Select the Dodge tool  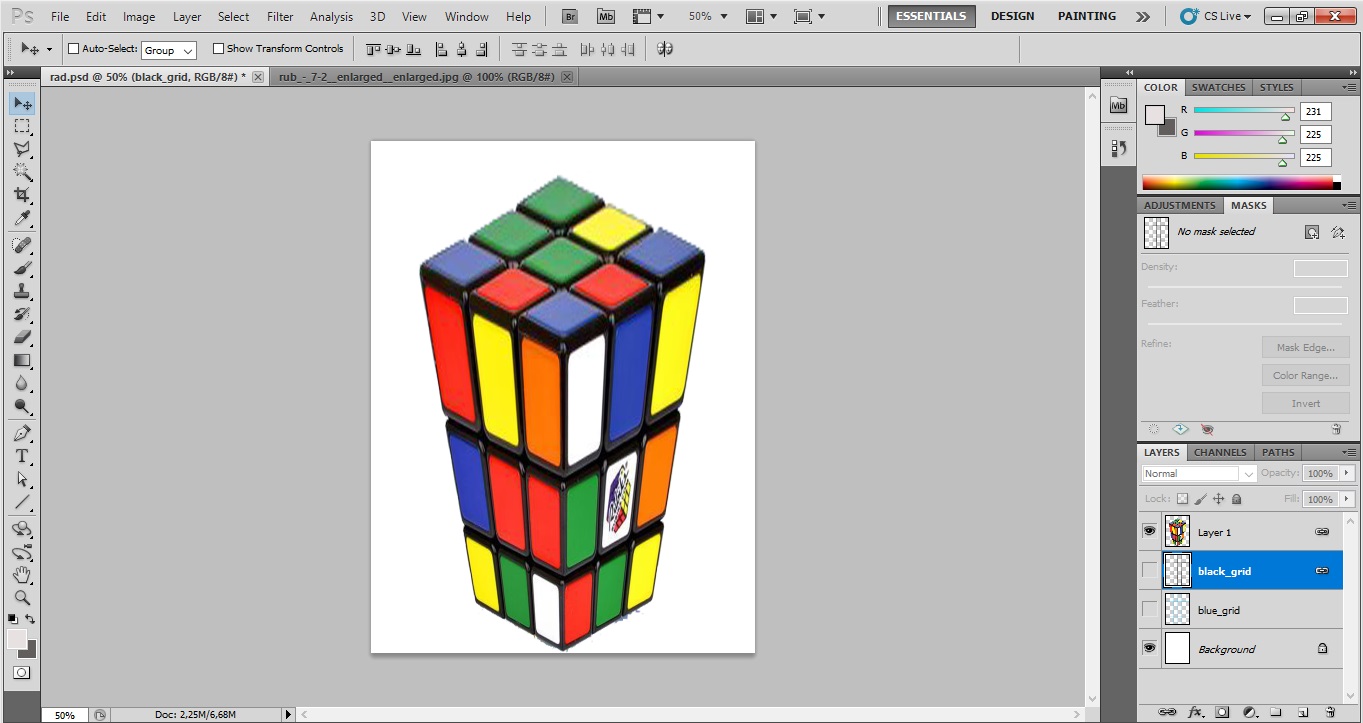[x=22, y=407]
